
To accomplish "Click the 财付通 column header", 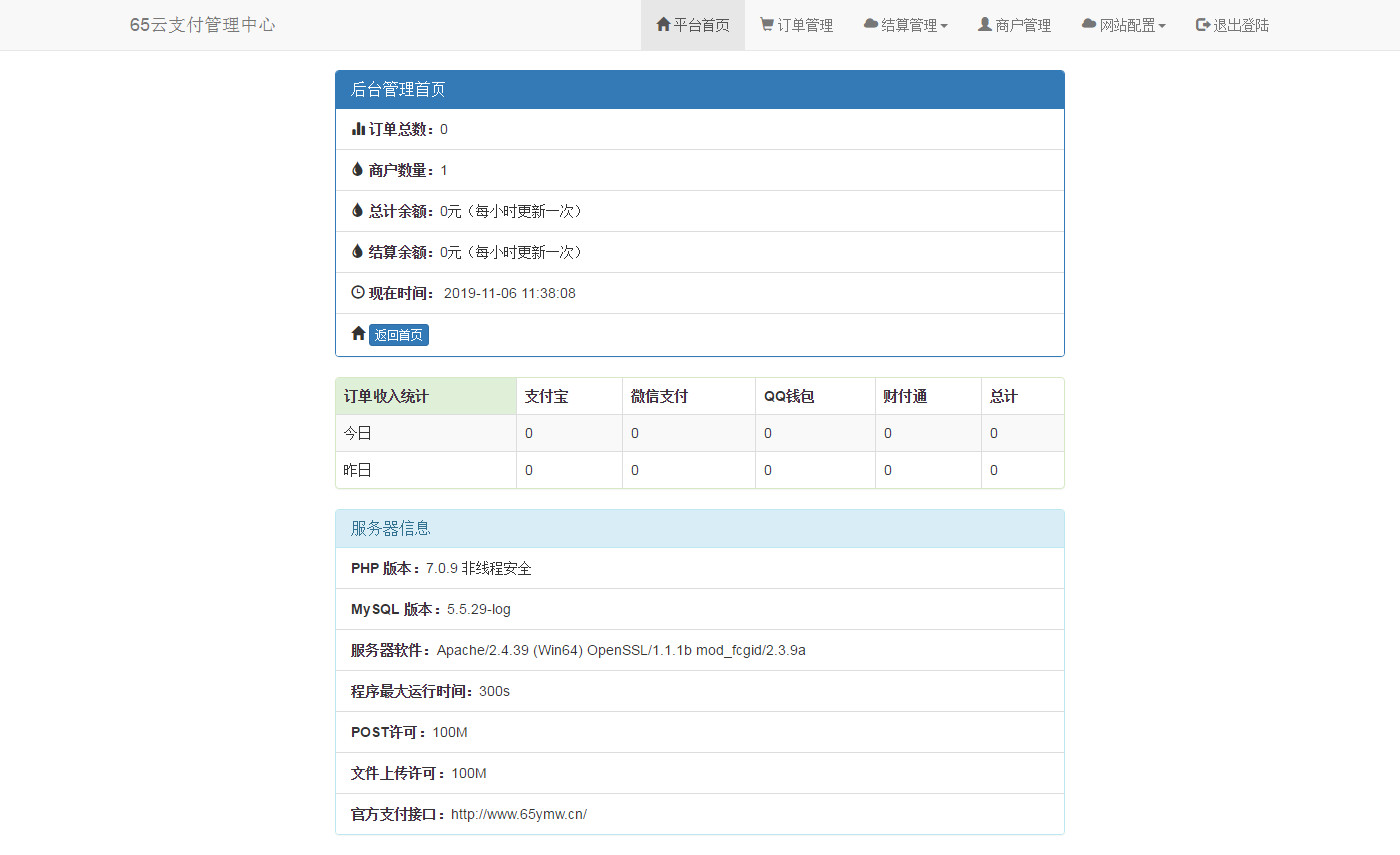I will pos(928,396).
